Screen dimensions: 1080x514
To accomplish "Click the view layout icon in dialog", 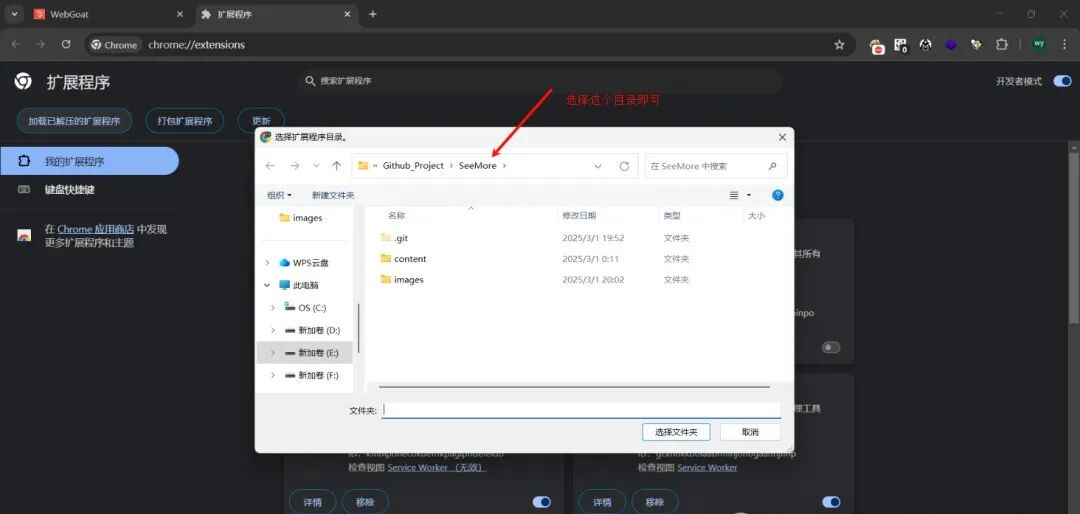I will click(x=734, y=196).
